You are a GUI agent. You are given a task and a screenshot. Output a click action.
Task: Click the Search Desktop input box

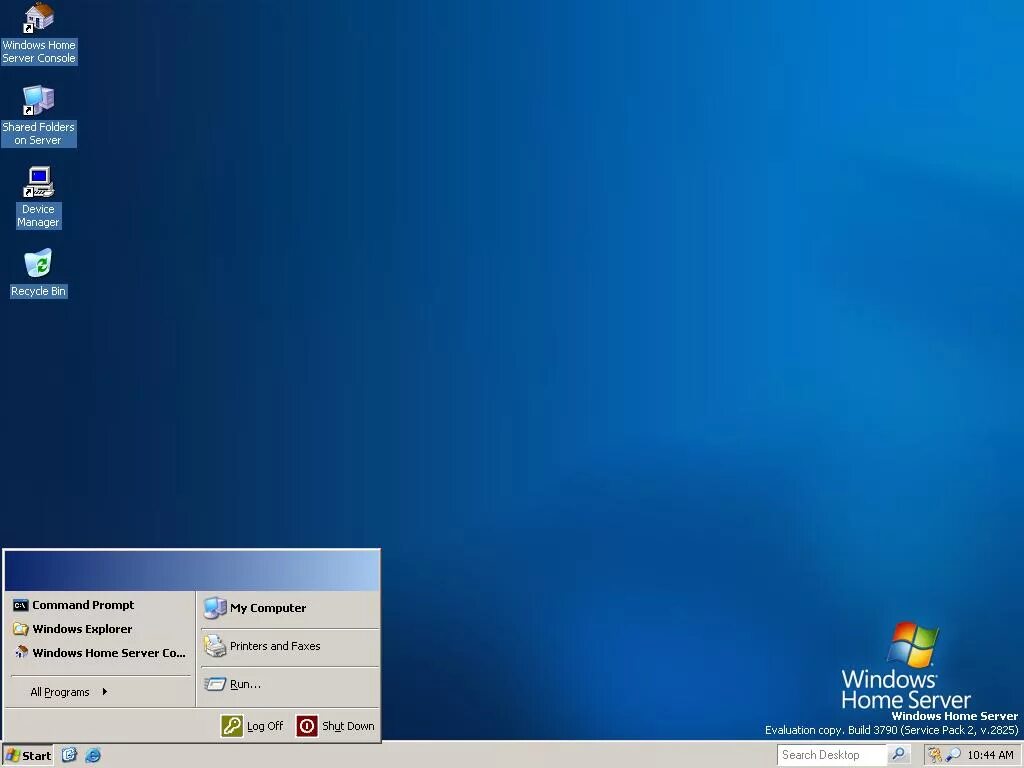click(832, 755)
